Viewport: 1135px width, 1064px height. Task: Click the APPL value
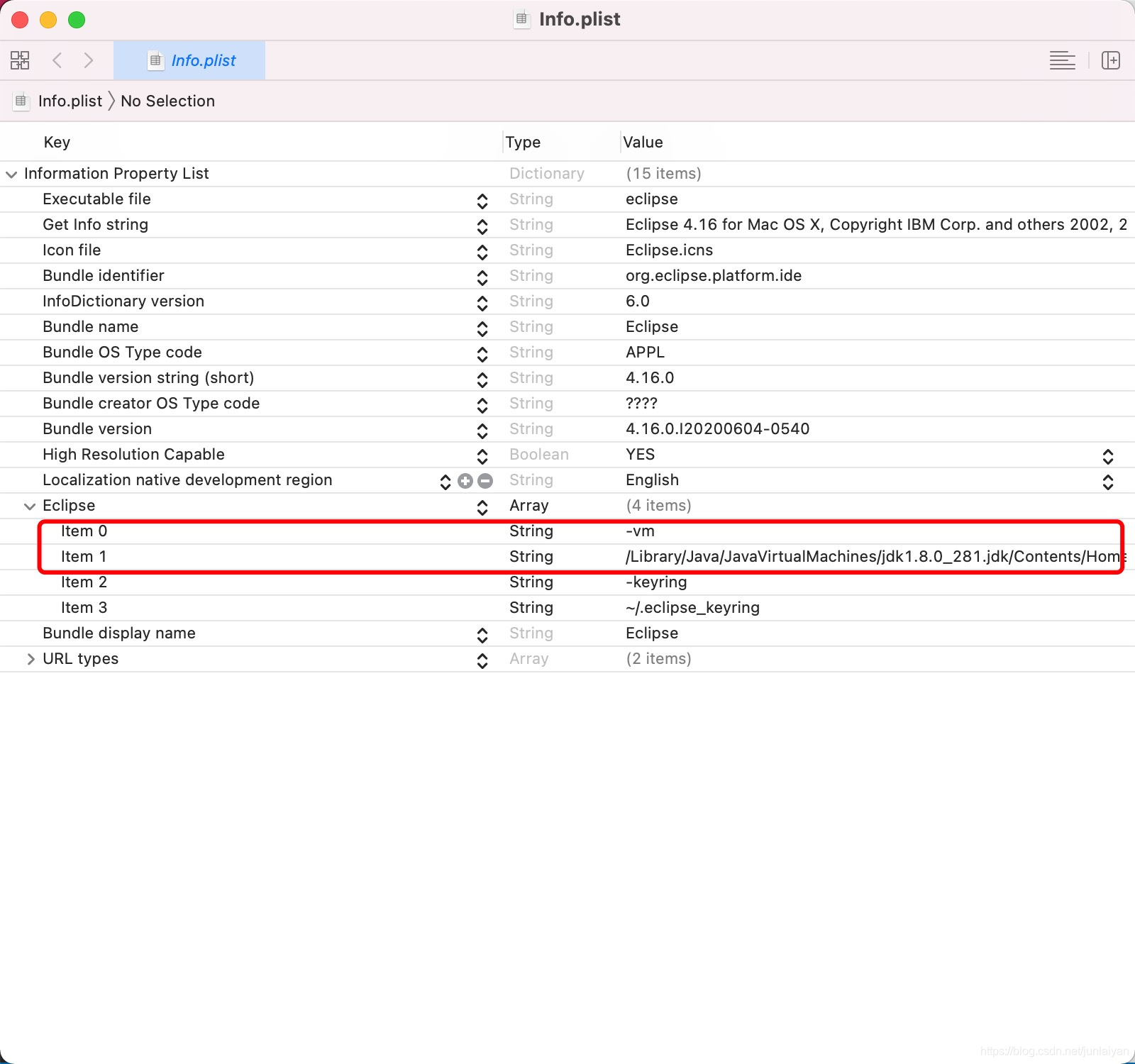pyautogui.click(x=645, y=353)
